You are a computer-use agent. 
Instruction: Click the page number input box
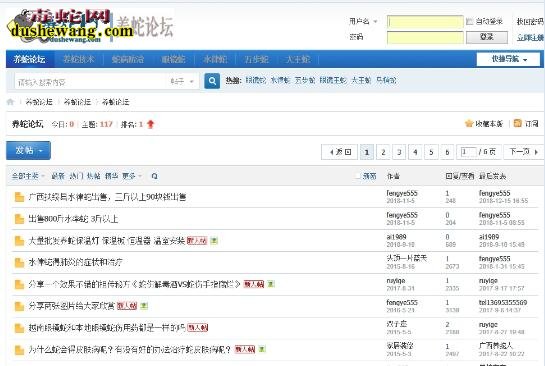pyautogui.click(x=468, y=152)
